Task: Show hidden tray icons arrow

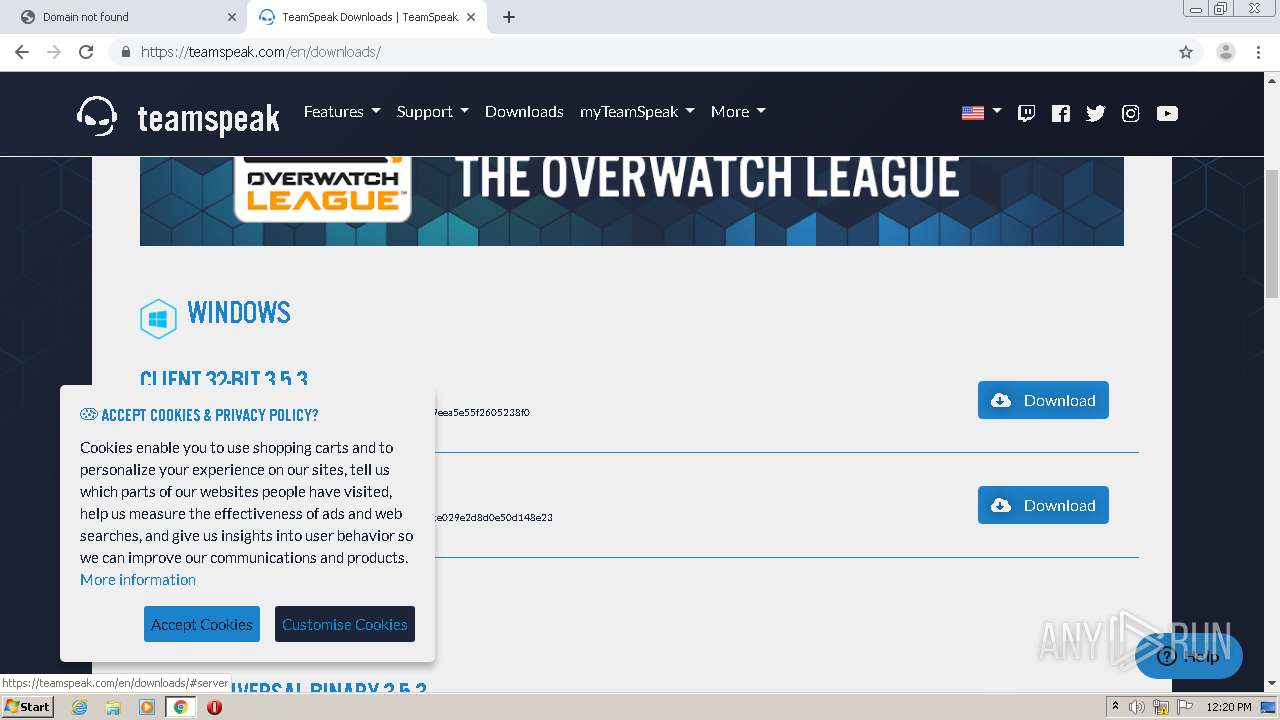Action: pos(1115,707)
